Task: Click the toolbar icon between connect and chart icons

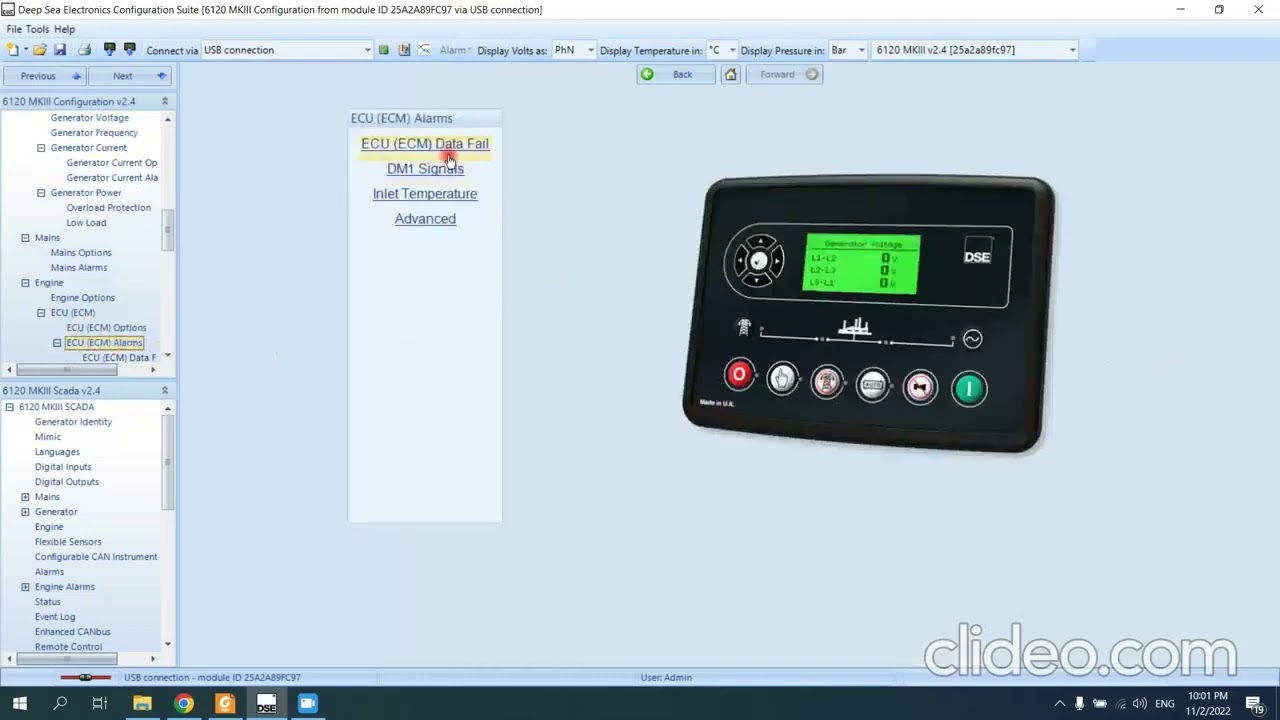Action: coord(404,50)
